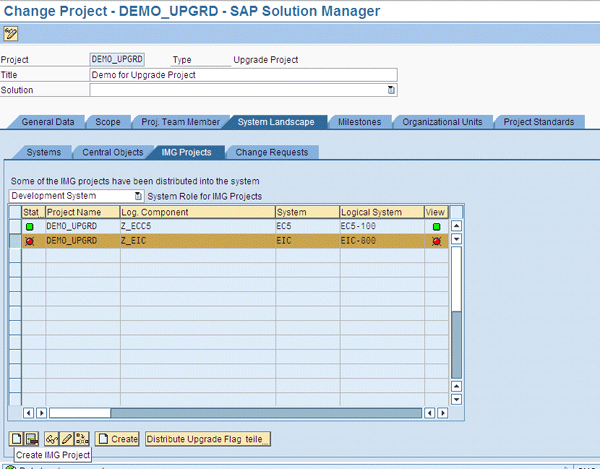The height and width of the screenshot is (469, 600).
Task: Click green status icon for Z_ECC5 row
Action: 30,226
